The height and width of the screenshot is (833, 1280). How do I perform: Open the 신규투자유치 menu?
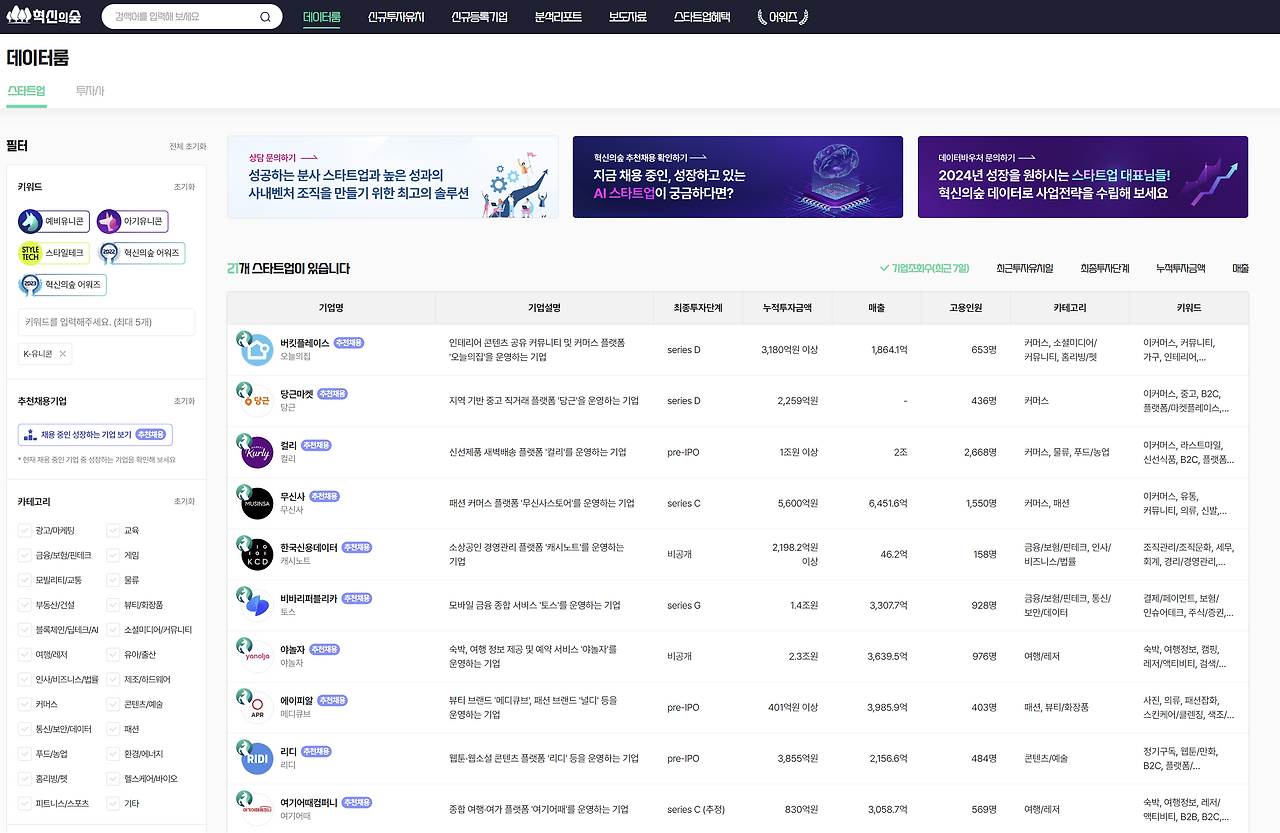click(396, 17)
